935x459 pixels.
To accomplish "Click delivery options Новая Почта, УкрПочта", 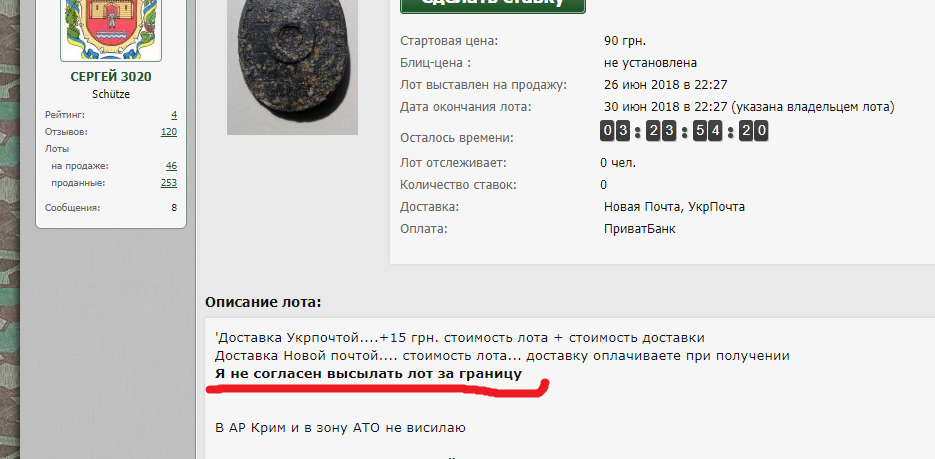I will click(674, 207).
